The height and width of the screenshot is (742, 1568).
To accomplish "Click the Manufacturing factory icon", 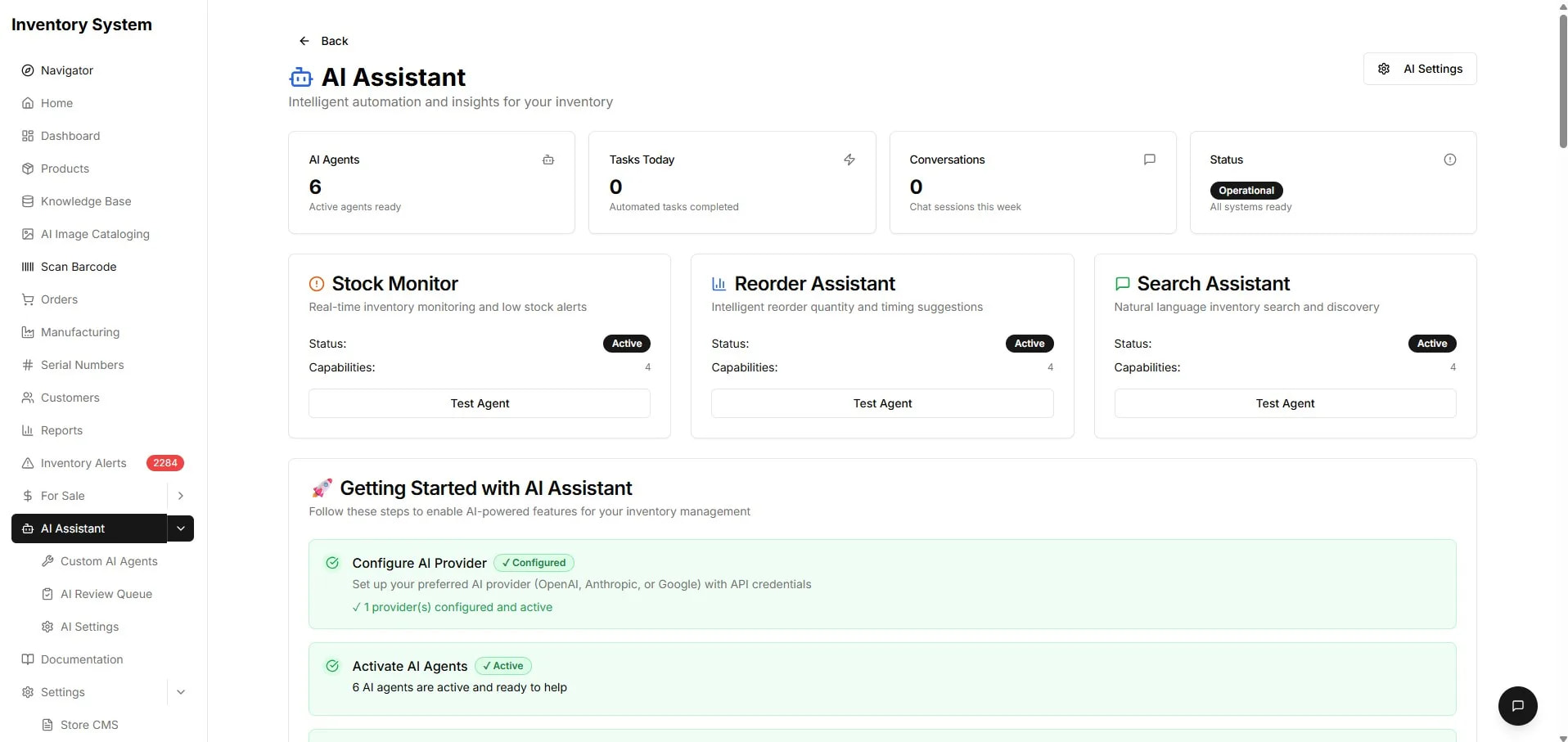I will [28, 332].
